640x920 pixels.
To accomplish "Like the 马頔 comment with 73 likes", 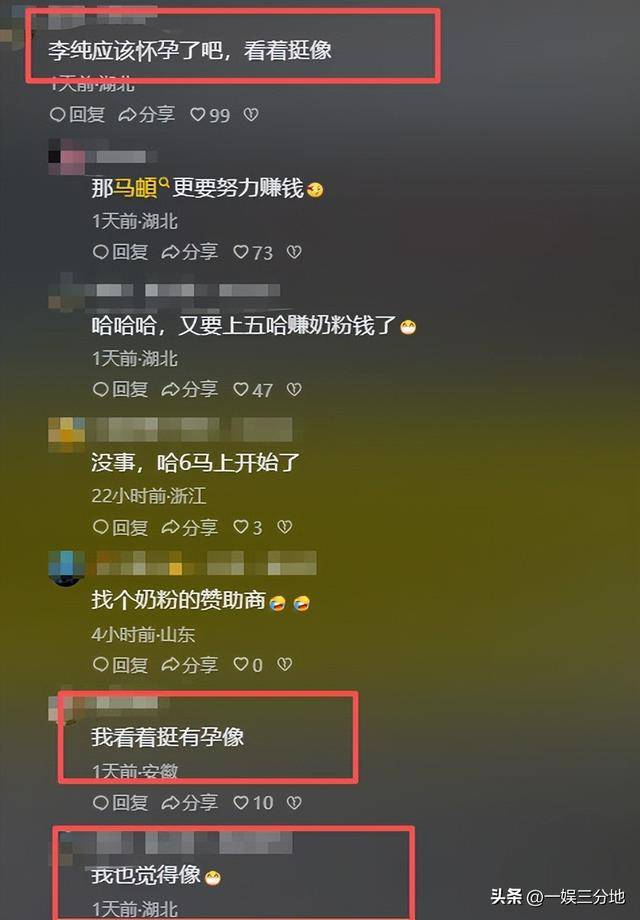I will [x=253, y=252].
